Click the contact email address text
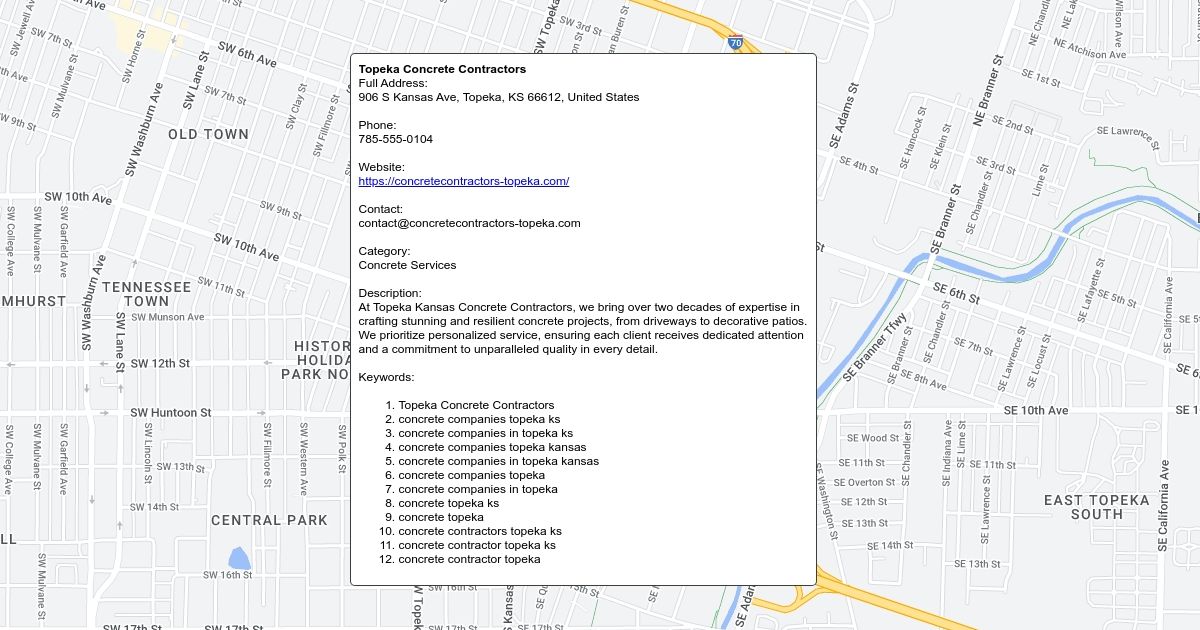Image resolution: width=1200 pixels, height=630 pixels. 469,223
